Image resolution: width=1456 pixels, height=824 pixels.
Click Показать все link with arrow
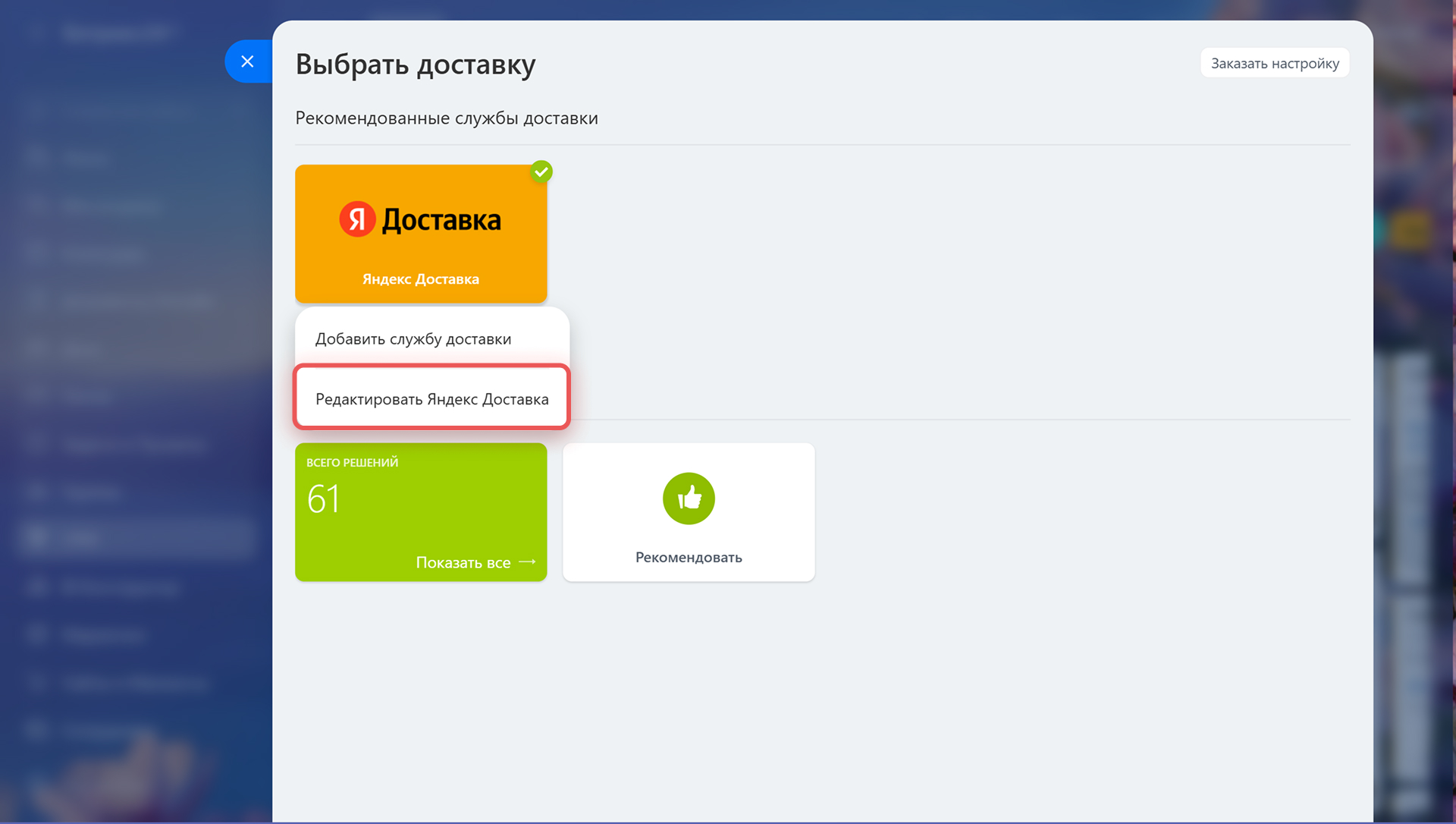tap(476, 562)
